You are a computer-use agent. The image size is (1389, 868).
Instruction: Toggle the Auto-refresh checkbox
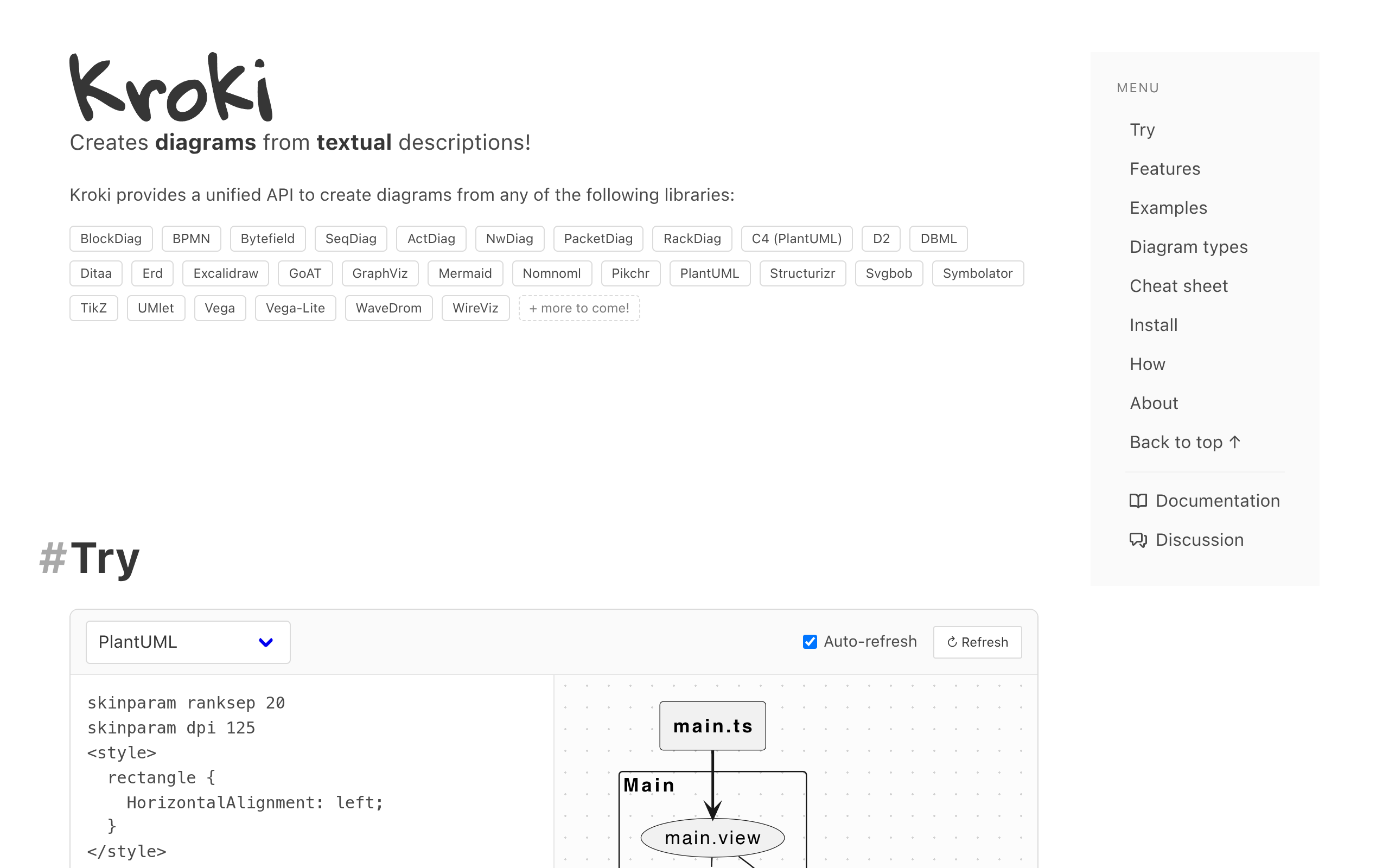pos(810,642)
